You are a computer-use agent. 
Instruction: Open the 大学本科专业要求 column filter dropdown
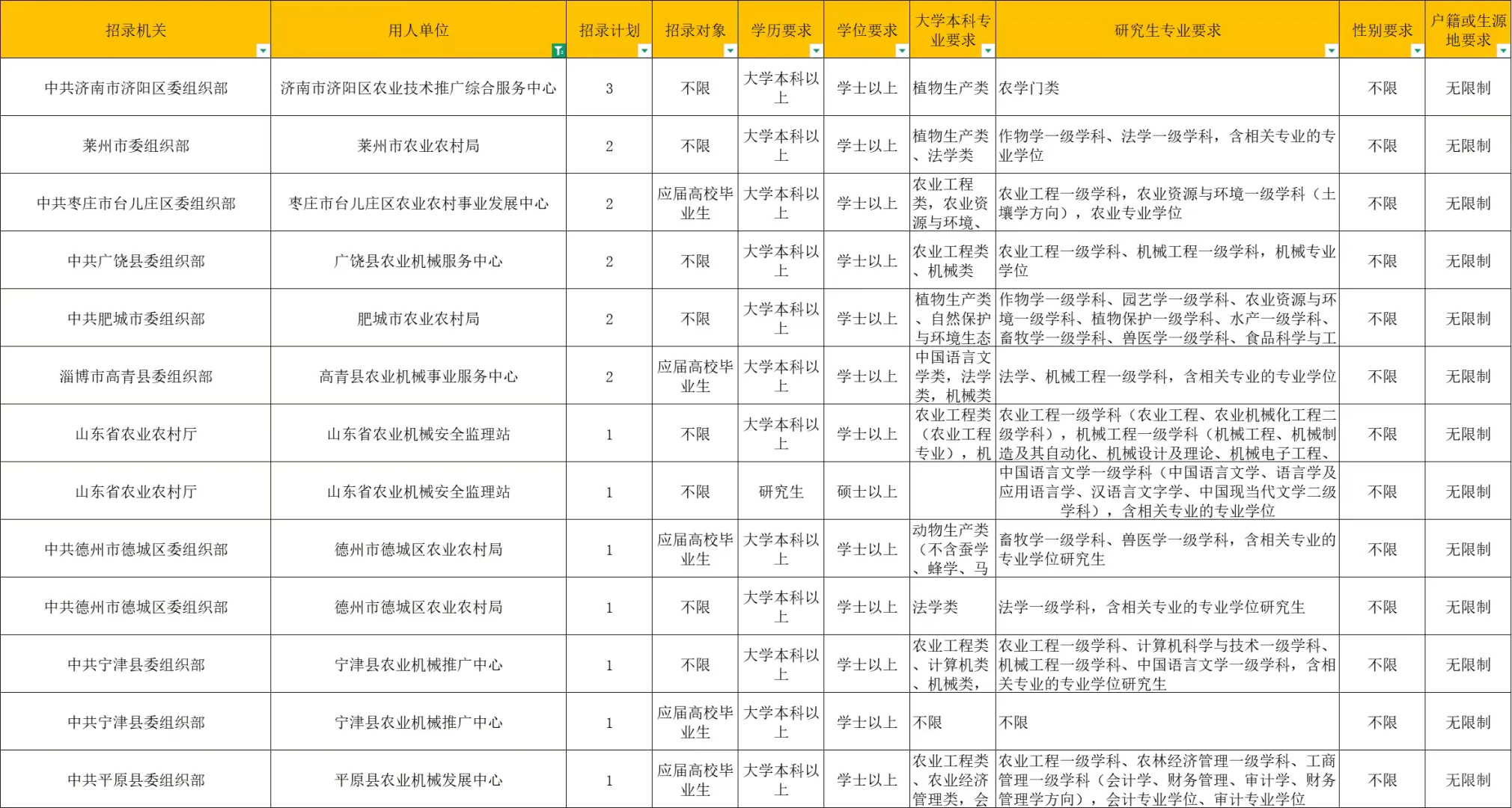pyautogui.click(x=988, y=51)
